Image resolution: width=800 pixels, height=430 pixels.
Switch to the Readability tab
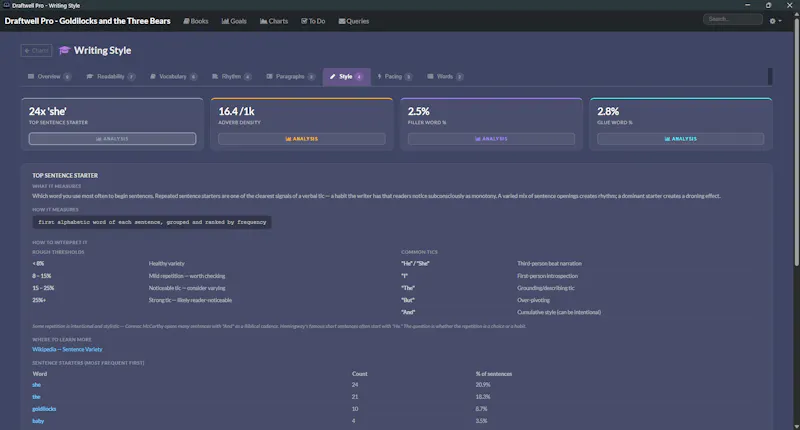click(111, 77)
